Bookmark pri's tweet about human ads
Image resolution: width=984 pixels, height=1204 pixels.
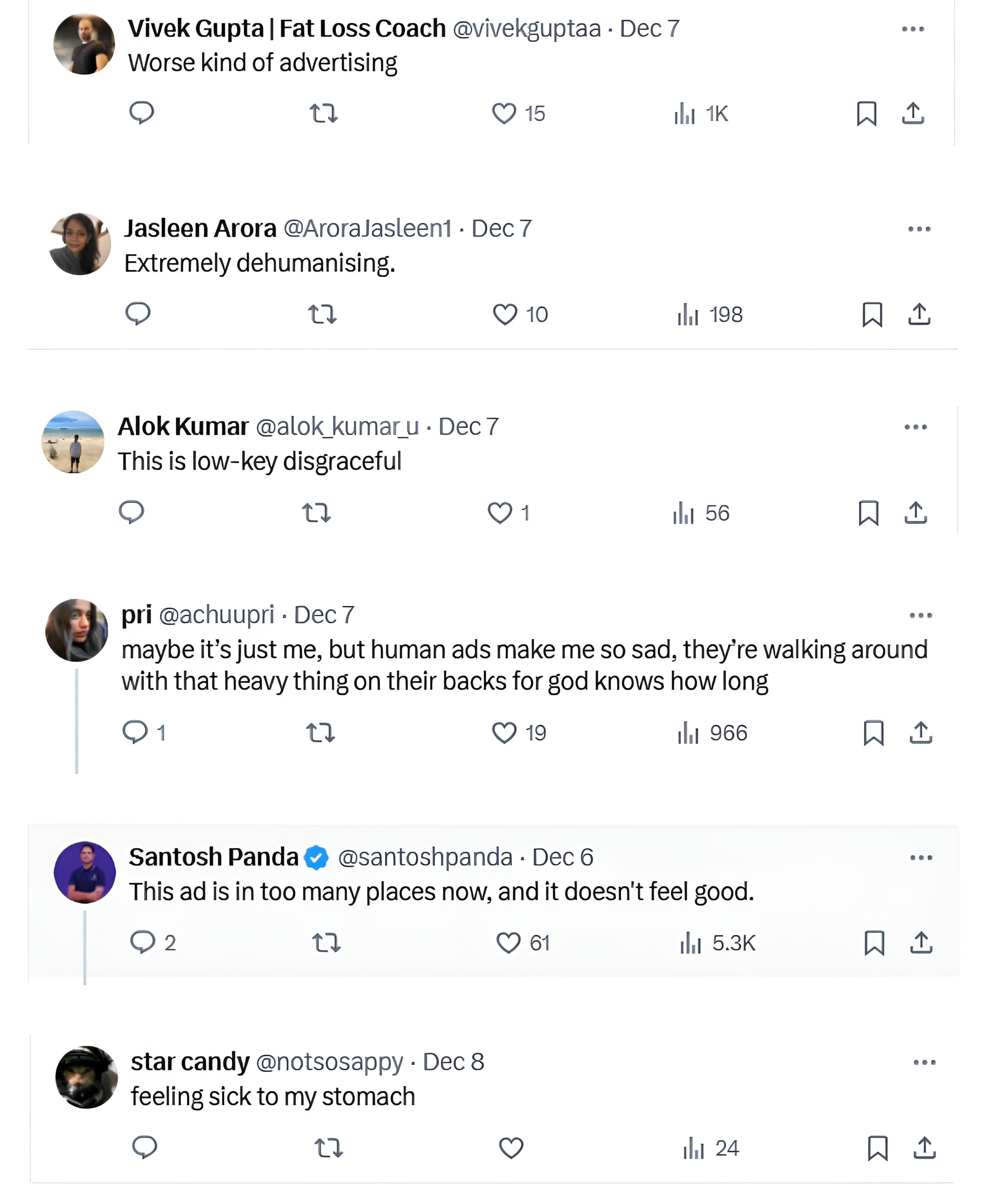pos(873,733)
